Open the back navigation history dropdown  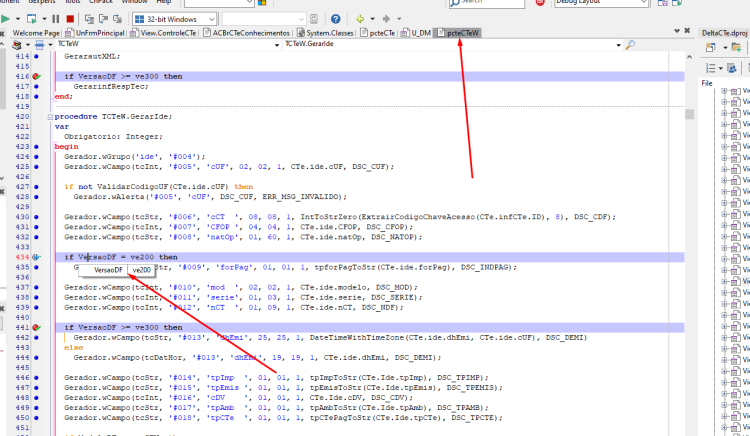(372, 19)
